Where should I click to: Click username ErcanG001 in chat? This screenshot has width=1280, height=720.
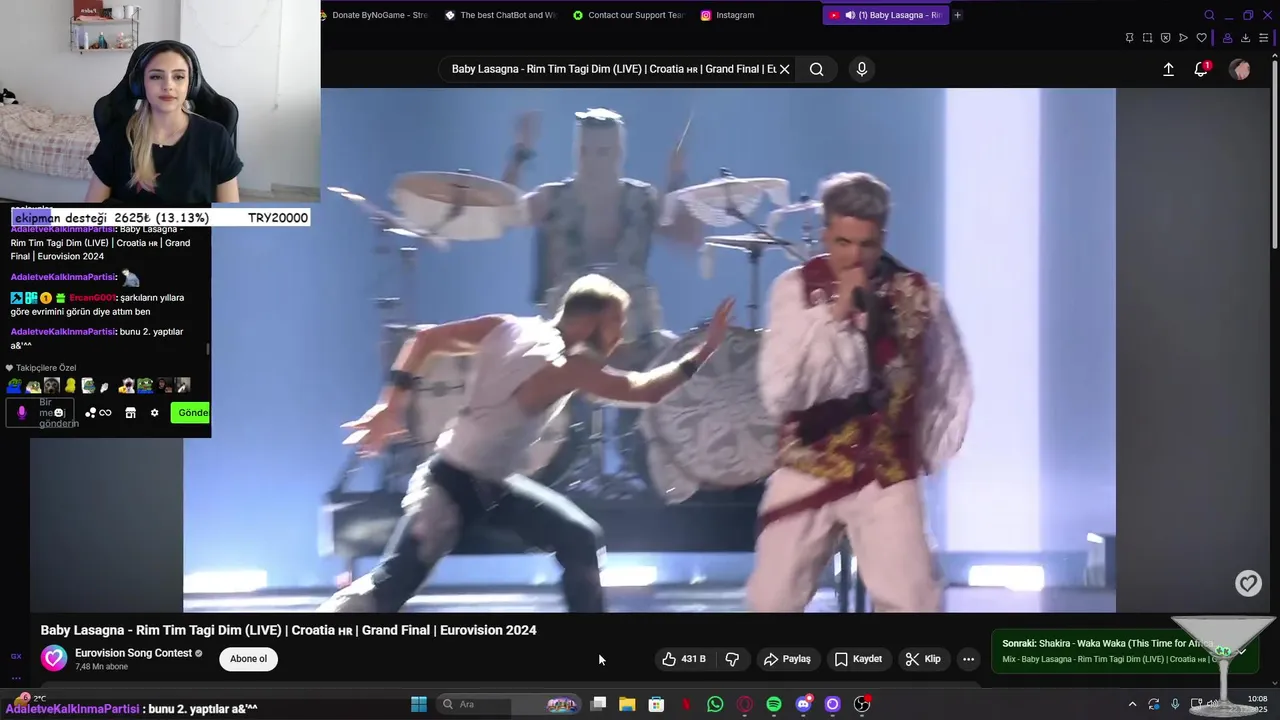[92, 298]
